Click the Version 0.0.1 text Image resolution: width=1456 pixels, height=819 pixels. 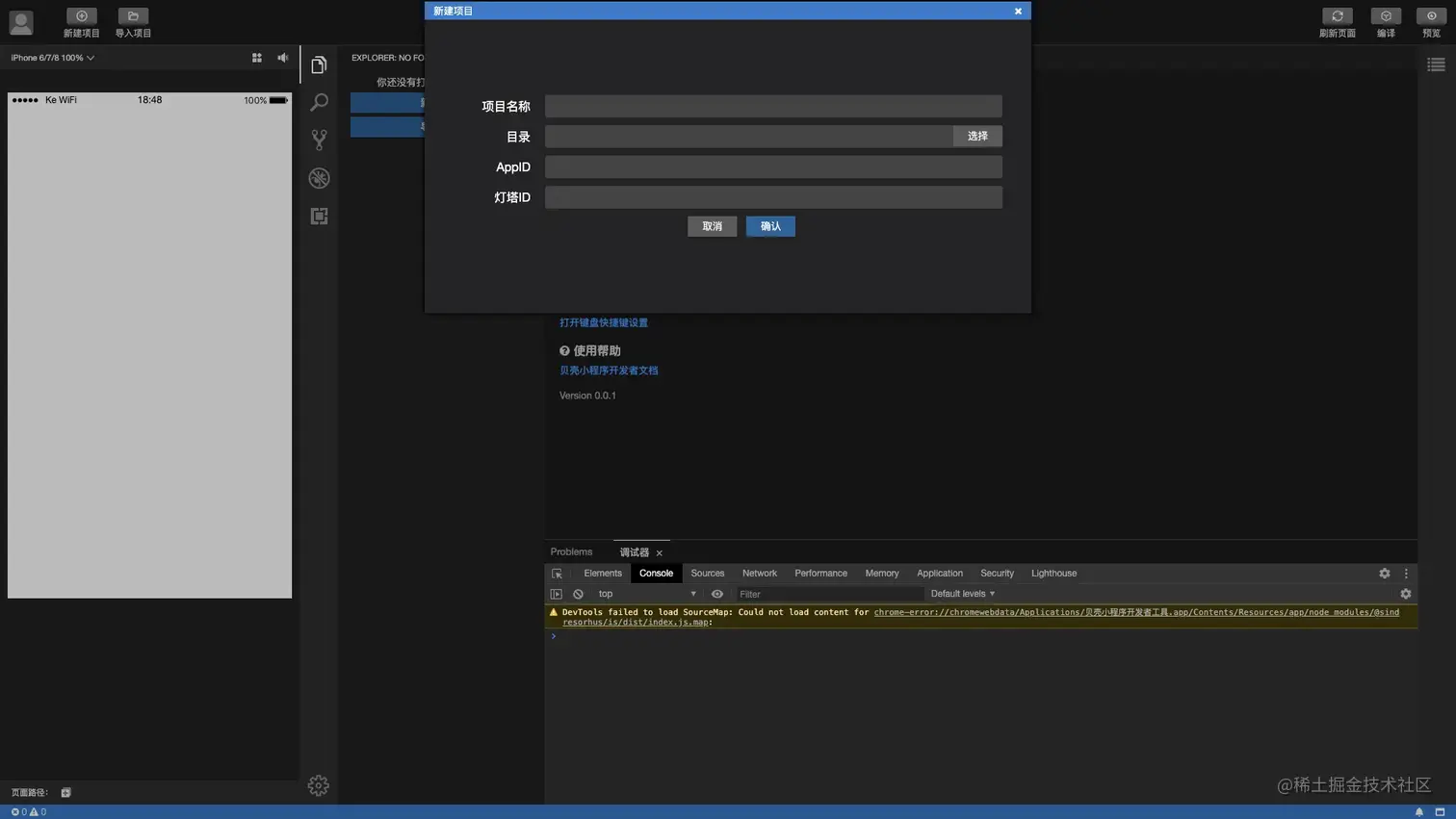tap(587, 396)
